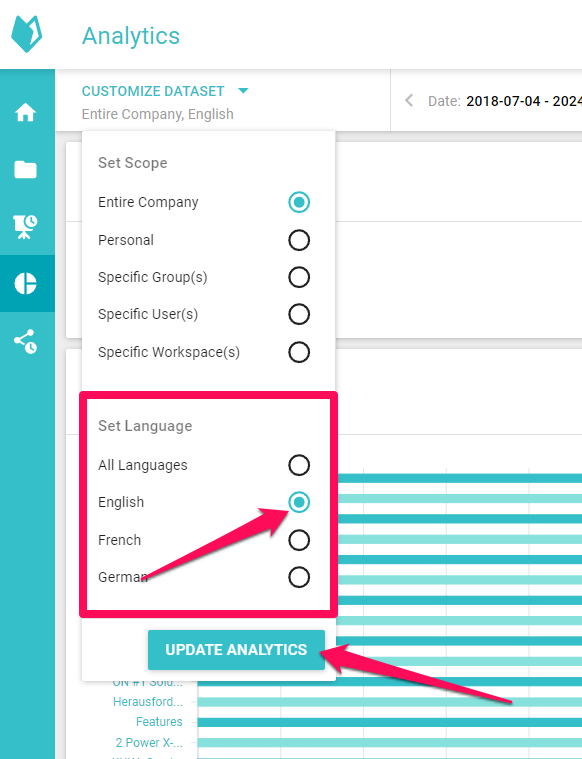Select Personal scope radio
The image size is (582, 759).
click(299, 240)
